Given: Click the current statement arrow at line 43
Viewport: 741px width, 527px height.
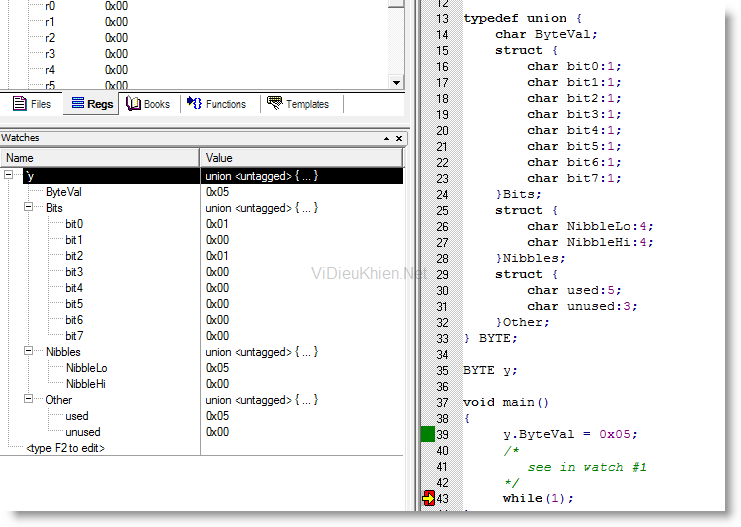Looking at the screenshot, I should point(429,498).
